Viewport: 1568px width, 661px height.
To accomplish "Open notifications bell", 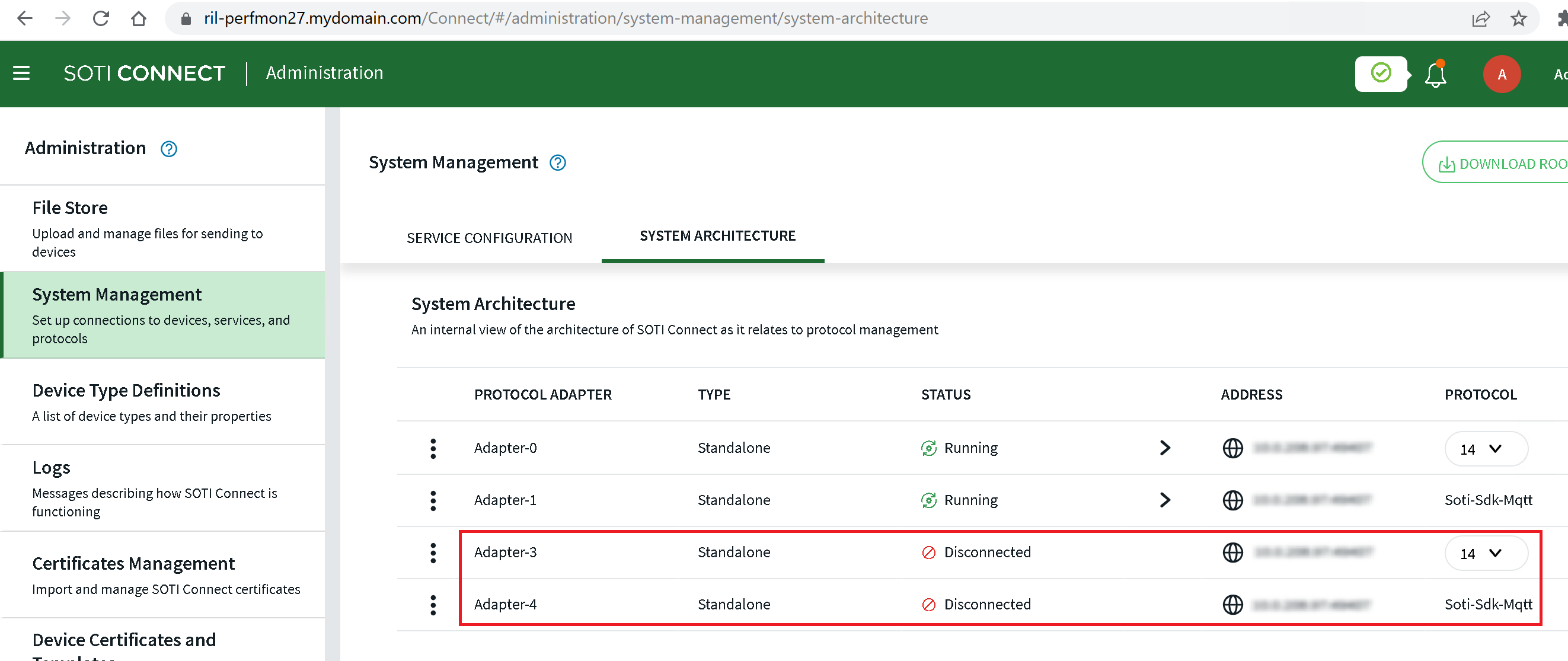I will (1435, 74).
